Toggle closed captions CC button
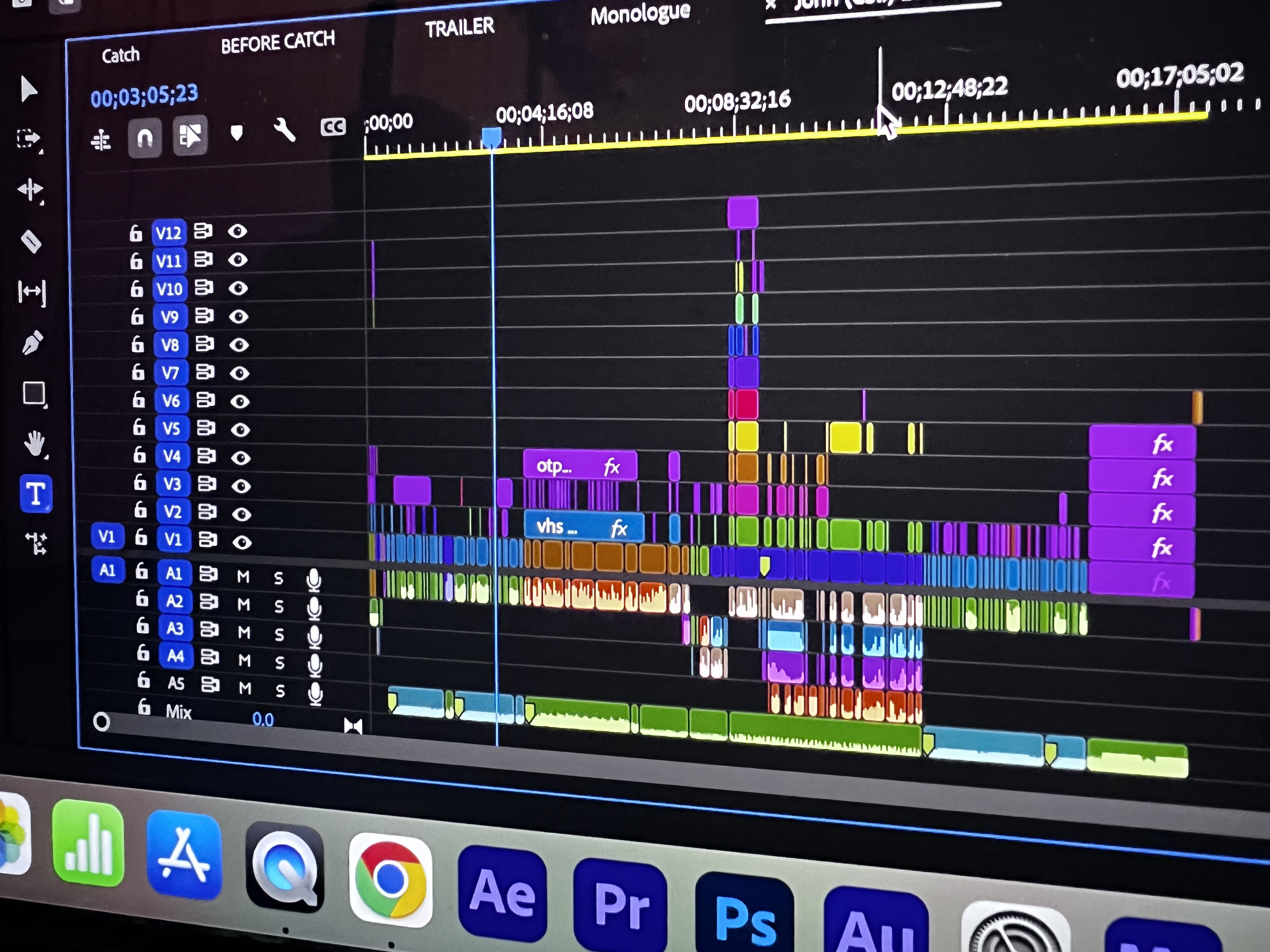1270x952 pixels. coord(333,127)
